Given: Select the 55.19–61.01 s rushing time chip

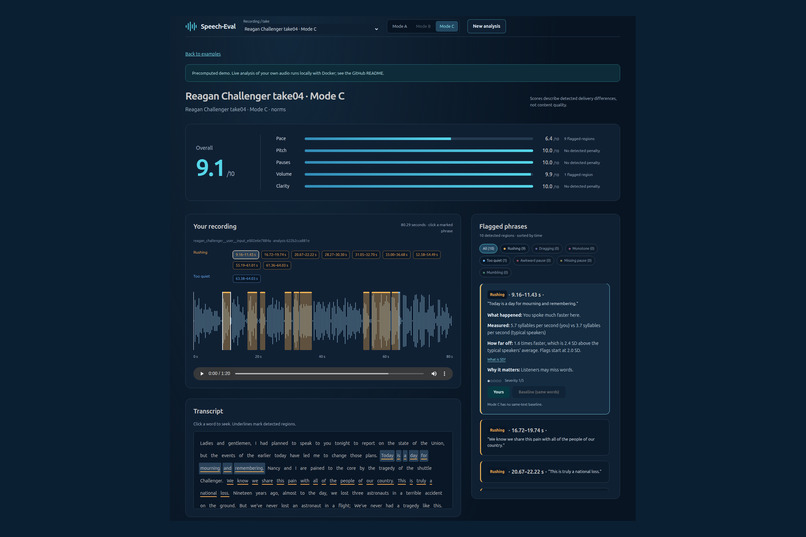Looking at the screenshot, I should point(247,265).
